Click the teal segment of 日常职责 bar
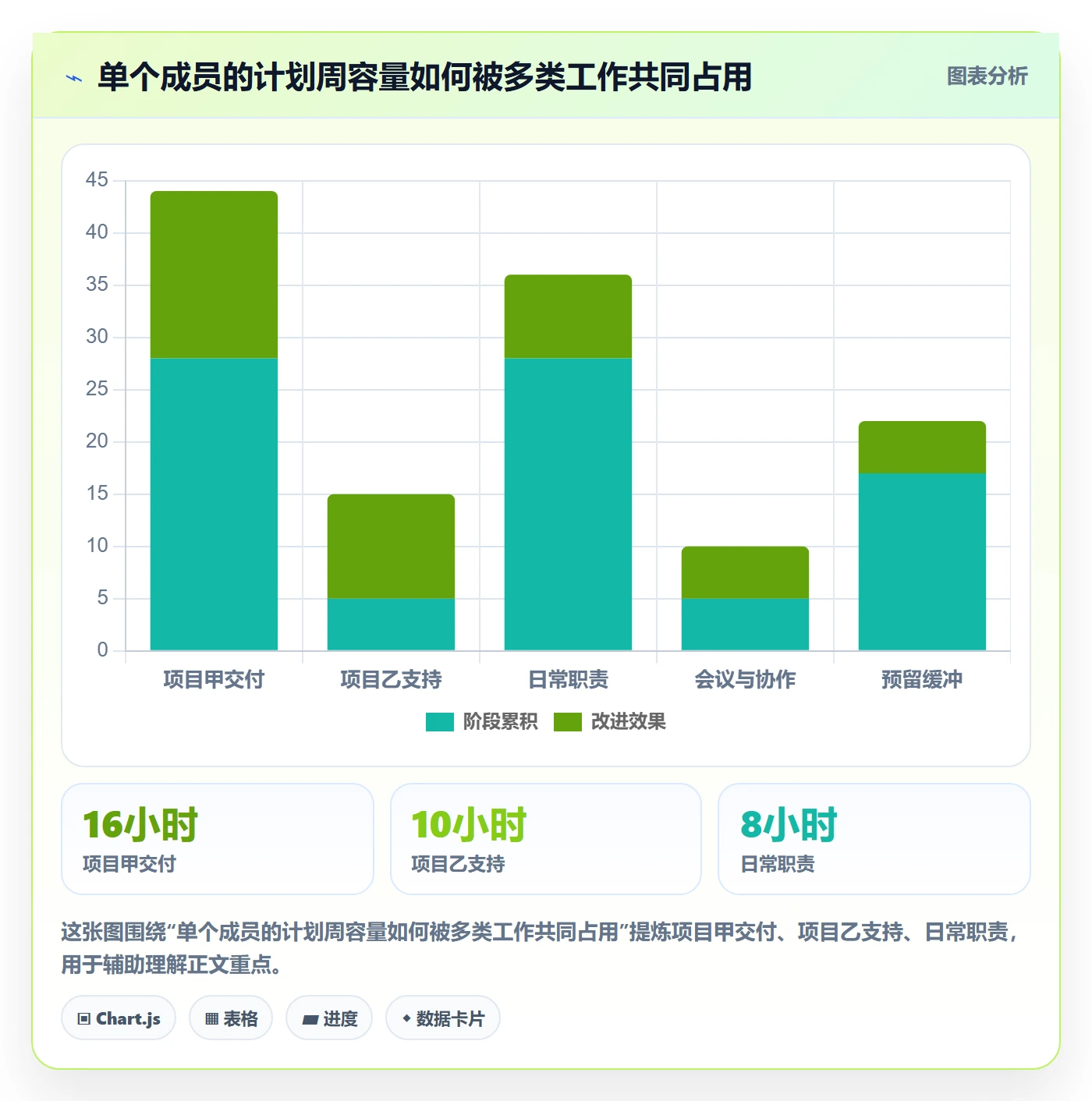Viewport: 1092px width, 1101px height. (x=568, y=504)
